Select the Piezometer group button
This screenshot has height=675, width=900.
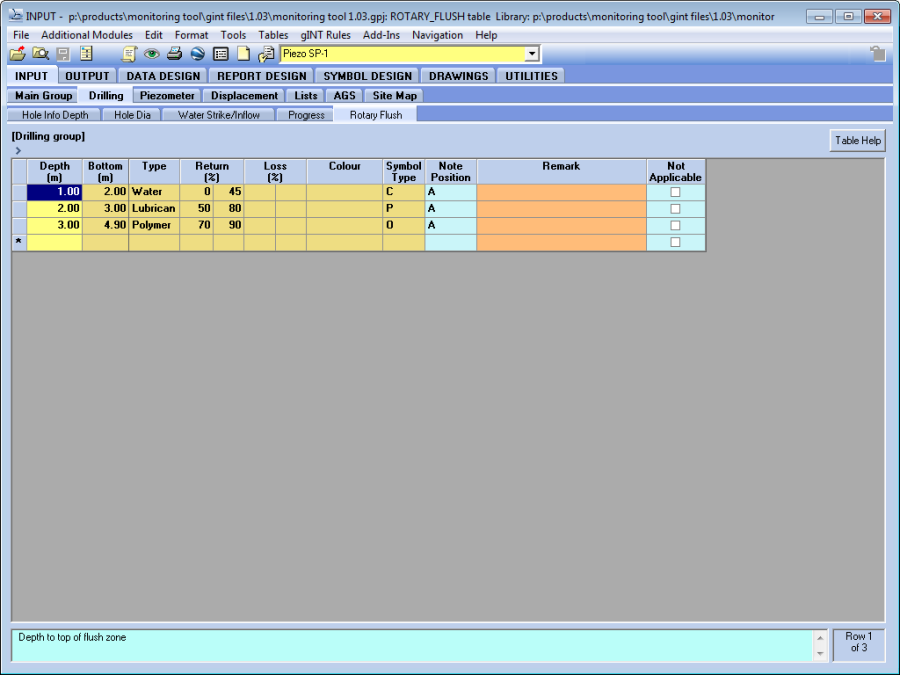point(167,96)
